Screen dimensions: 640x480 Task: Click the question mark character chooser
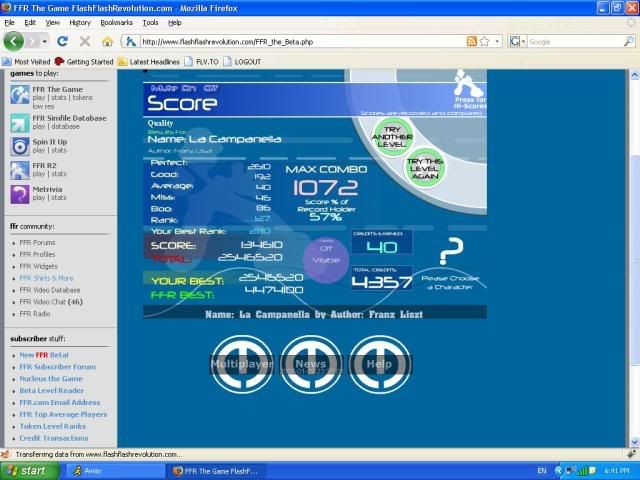tap(452, 251)
